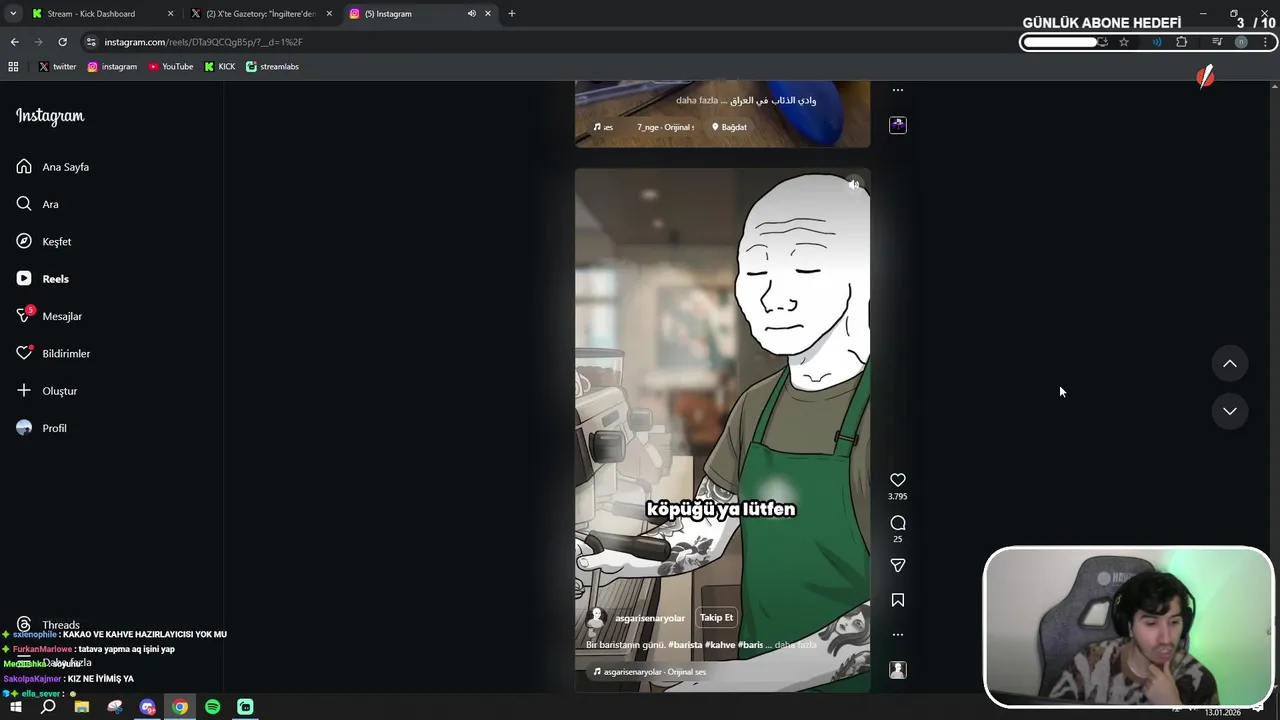This screenshot has width=1280, height=720.
Task: Go back in browser history
Action: 14,42
